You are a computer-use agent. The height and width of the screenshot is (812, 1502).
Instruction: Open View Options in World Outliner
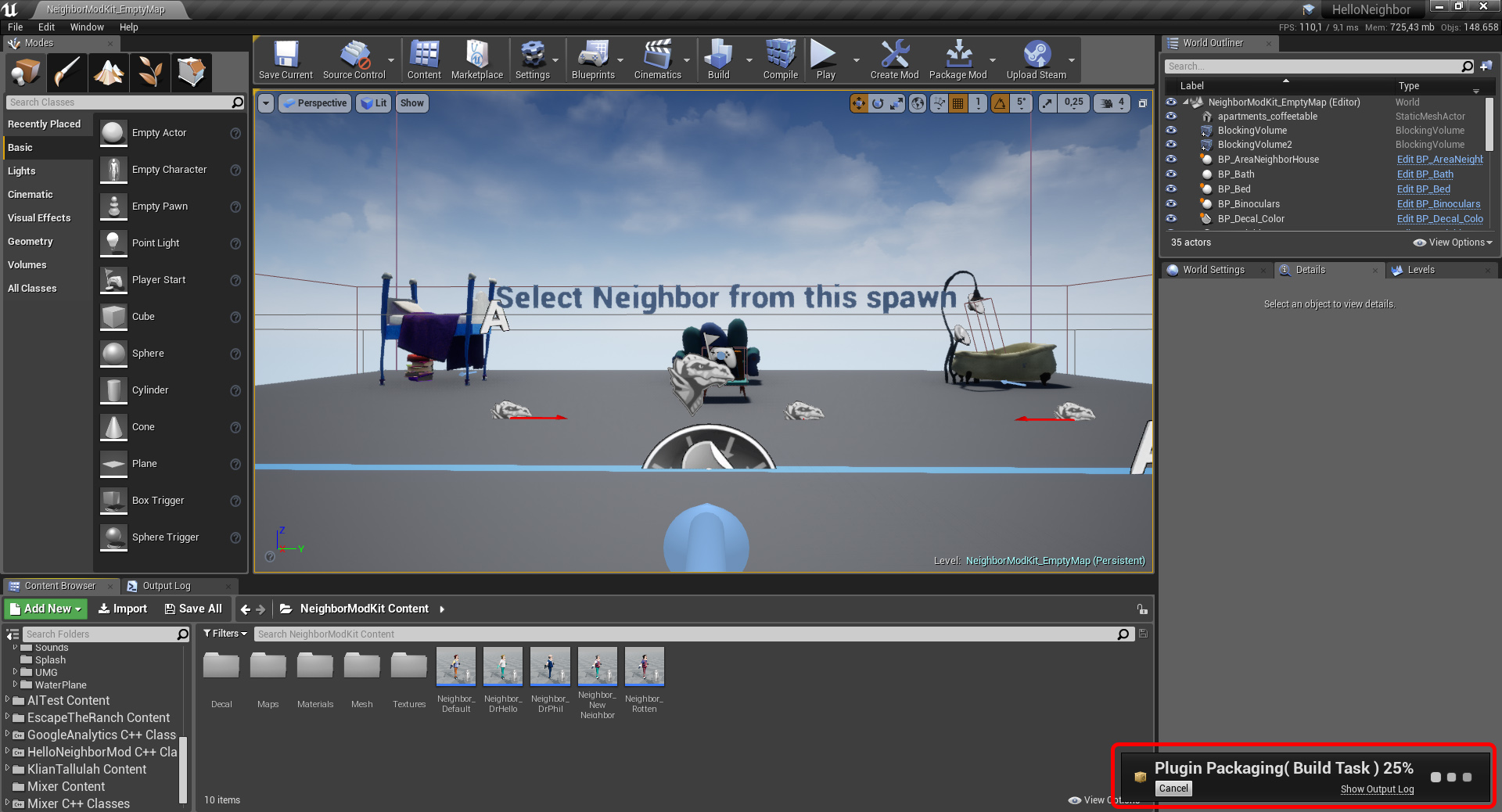[1453, 243]
